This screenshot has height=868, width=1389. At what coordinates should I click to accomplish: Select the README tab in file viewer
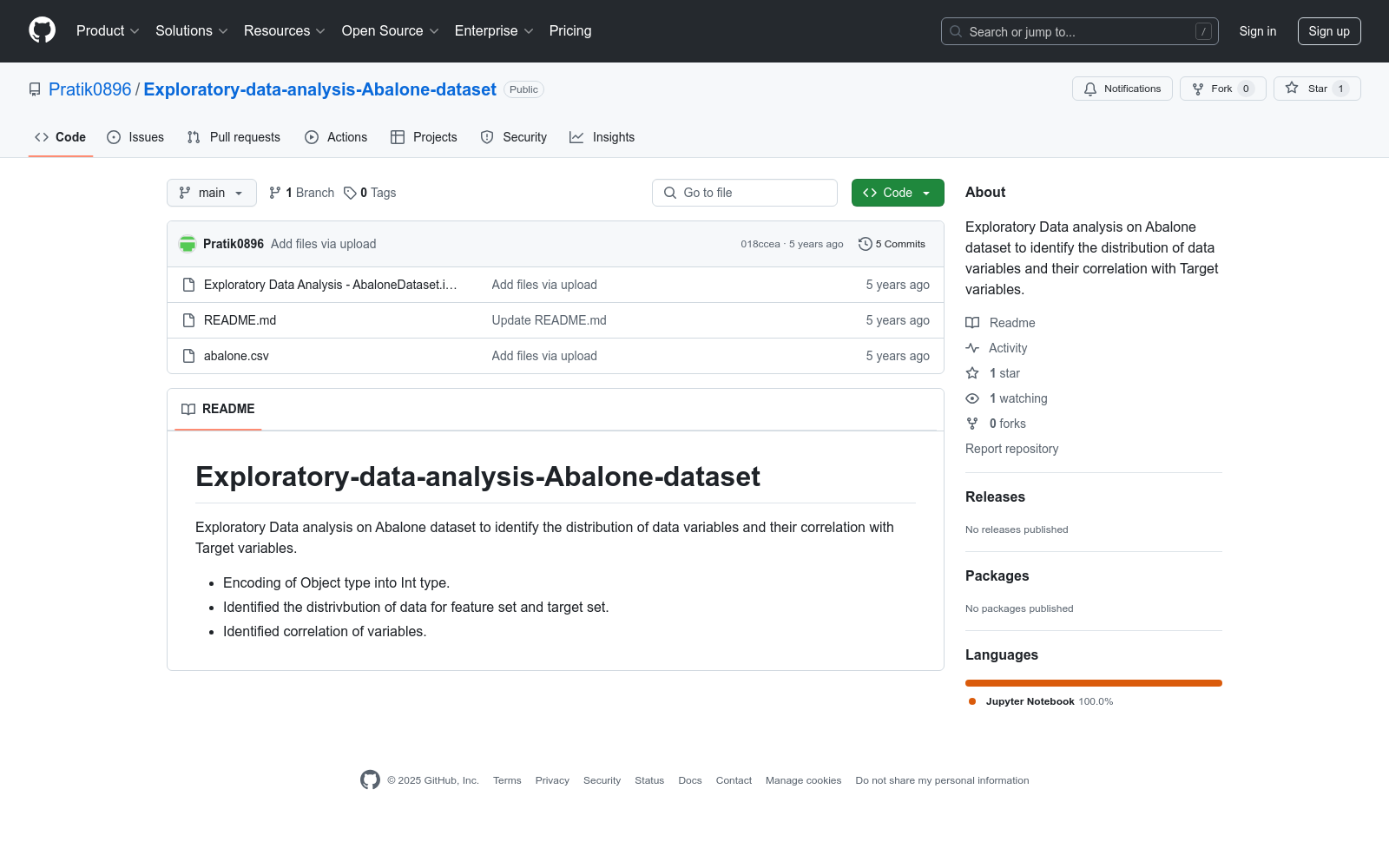tap(218, 409)
